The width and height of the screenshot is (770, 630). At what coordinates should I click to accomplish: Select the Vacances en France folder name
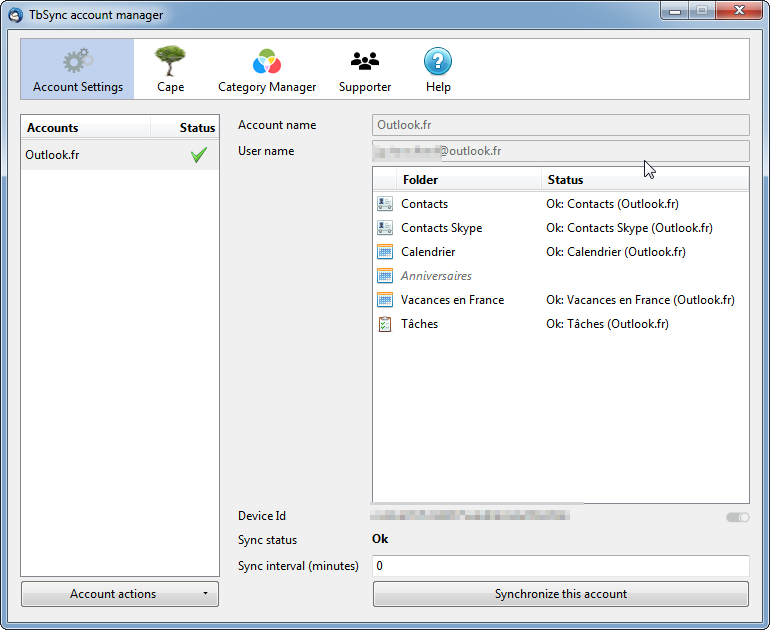click(x=452, y=300)
